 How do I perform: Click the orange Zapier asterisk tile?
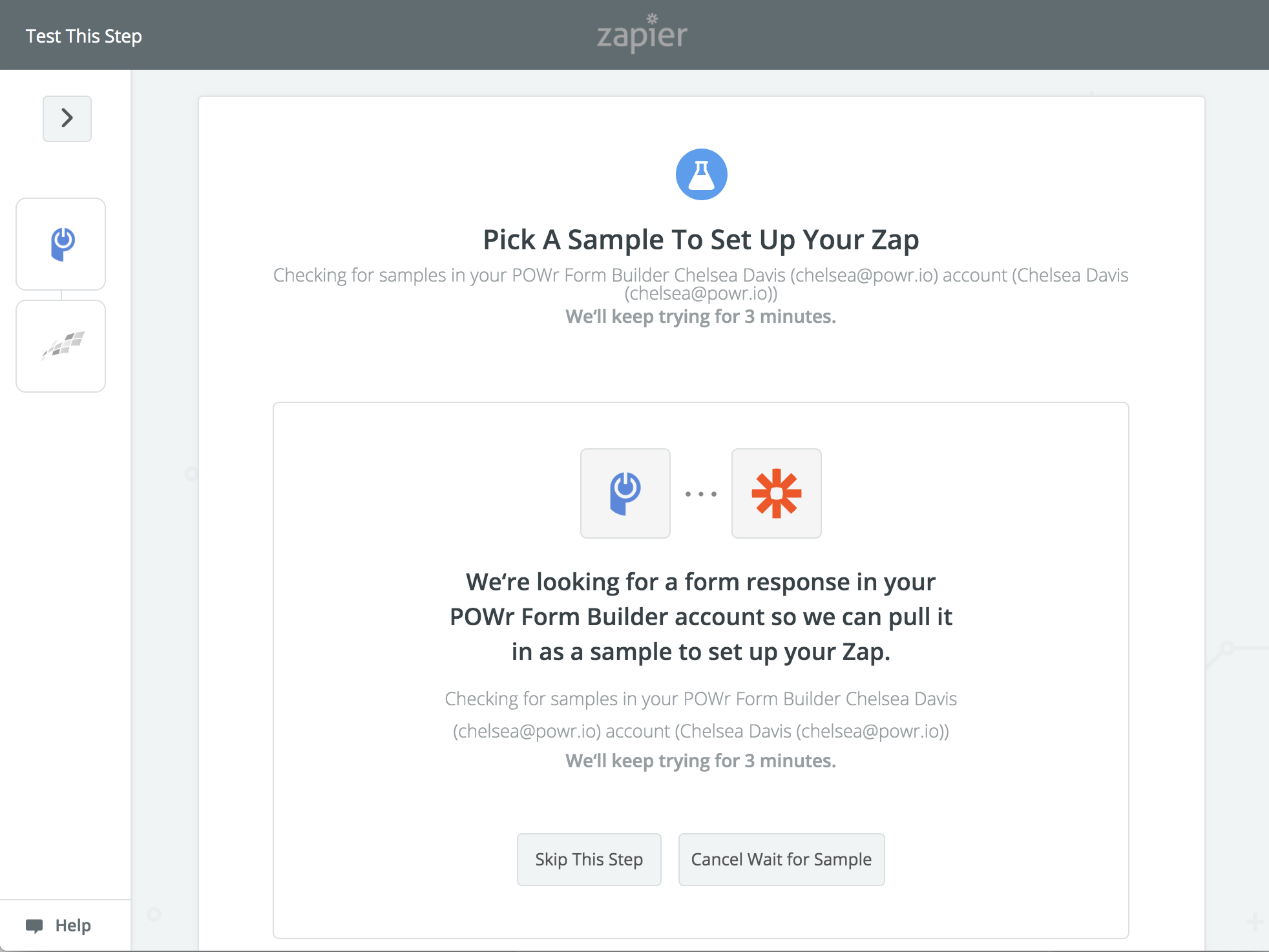tap(777, 493)
